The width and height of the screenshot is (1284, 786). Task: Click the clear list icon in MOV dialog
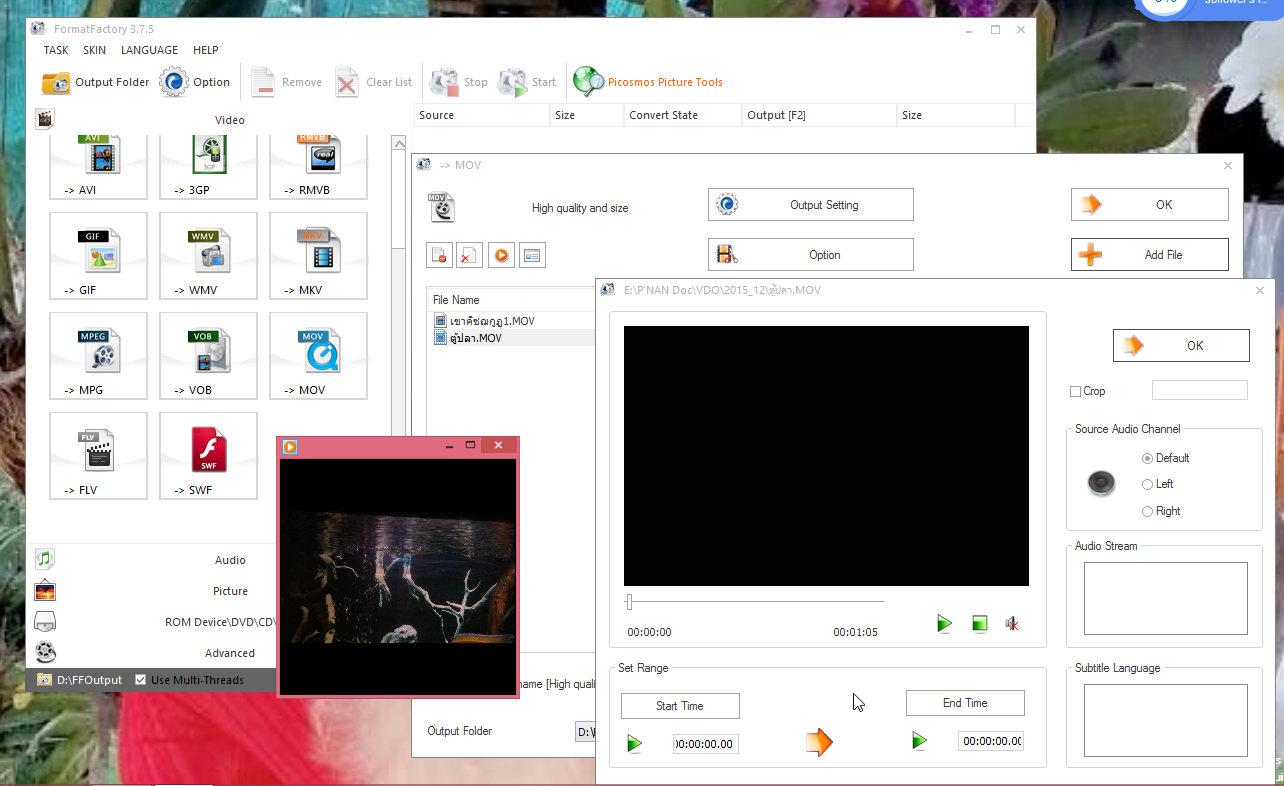[469, 255]
